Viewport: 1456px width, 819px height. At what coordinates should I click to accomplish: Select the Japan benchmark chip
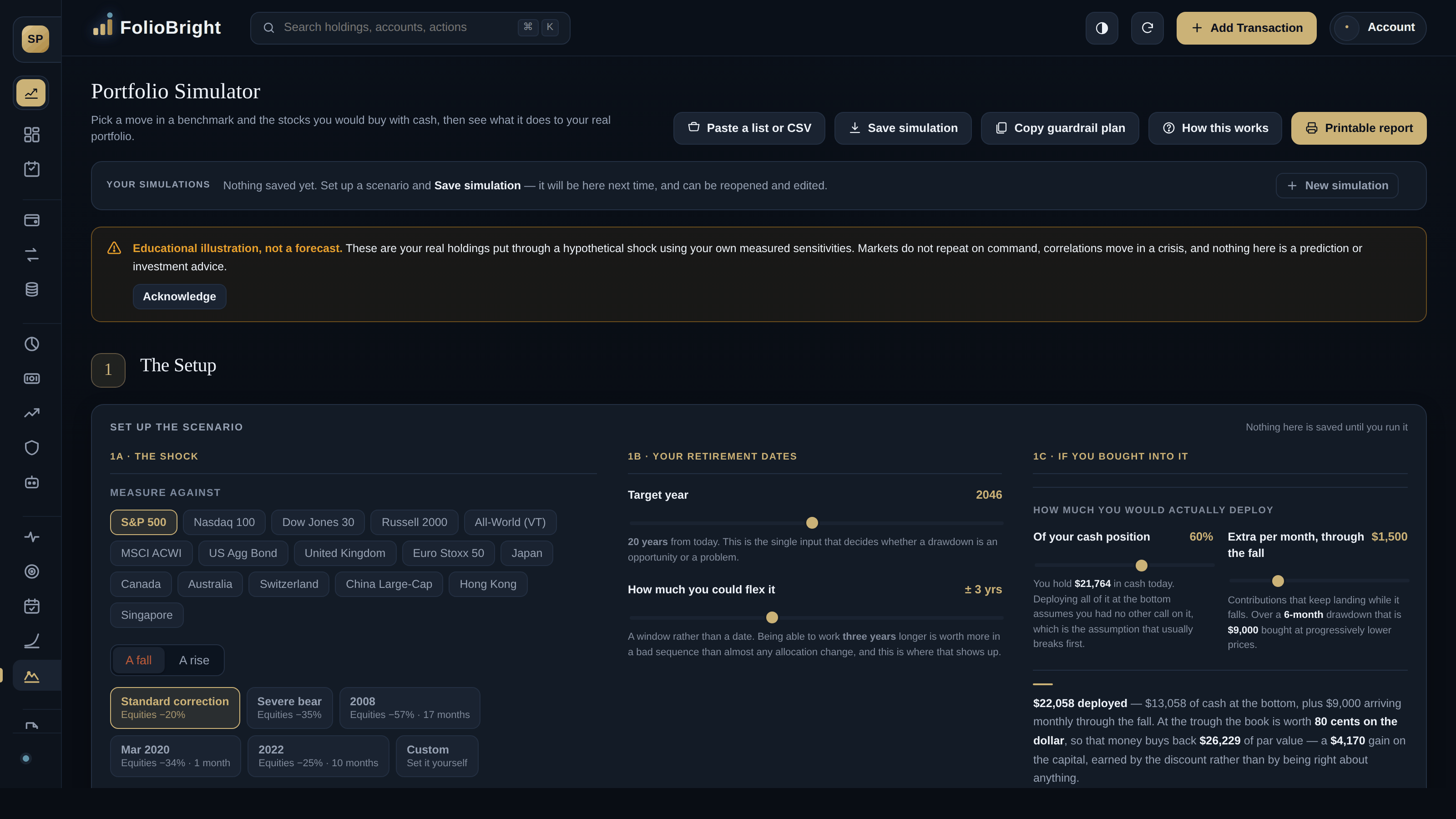(x=527, y=553)
